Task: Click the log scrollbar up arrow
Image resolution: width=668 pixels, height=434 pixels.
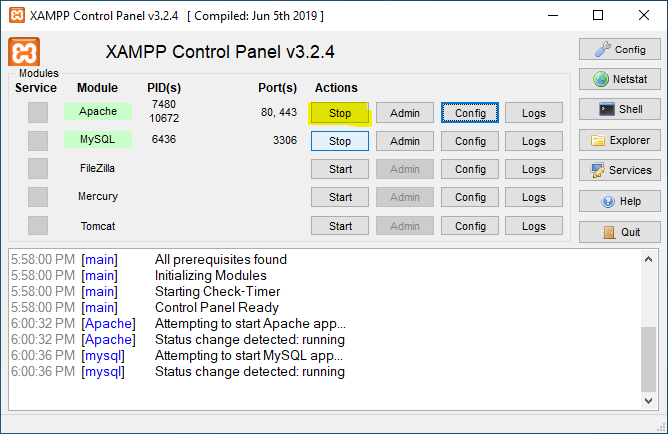Action: click(x=648, y=259)
